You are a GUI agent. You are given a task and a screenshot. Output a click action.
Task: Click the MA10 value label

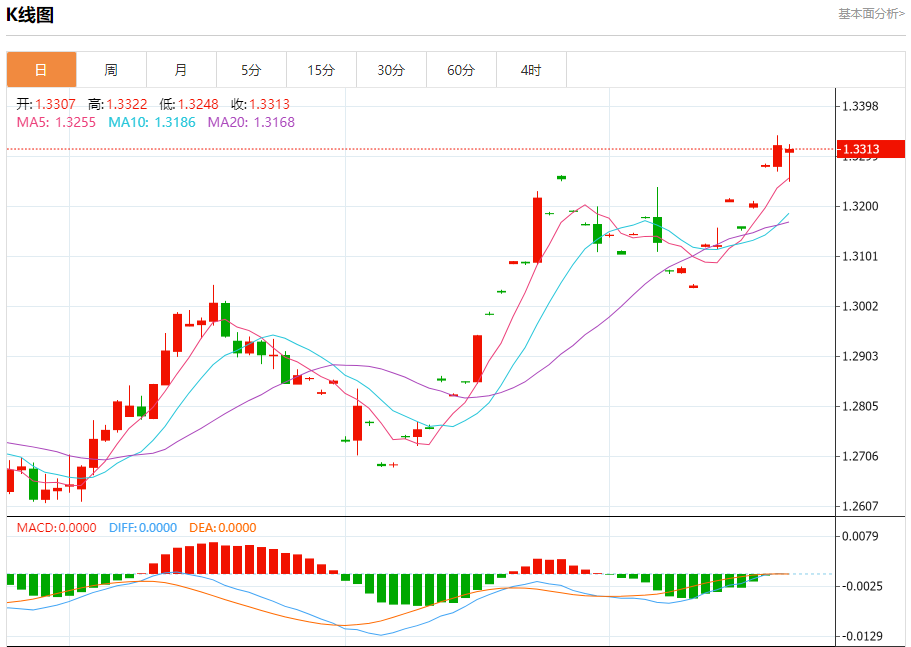[152, 122]
